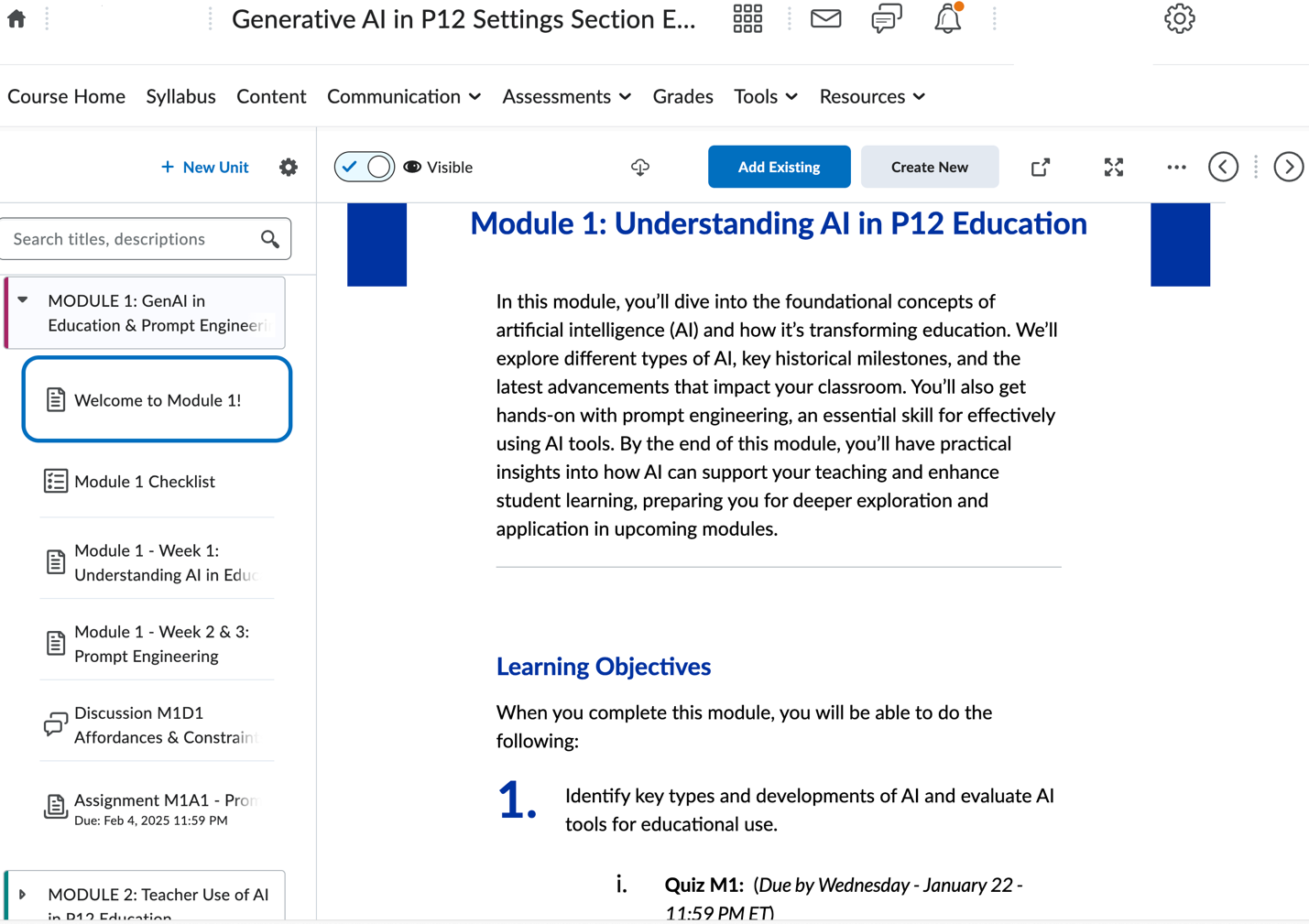Switch the Visible toggle off
Screen dimensions: 1309x924
click(364, 167)
